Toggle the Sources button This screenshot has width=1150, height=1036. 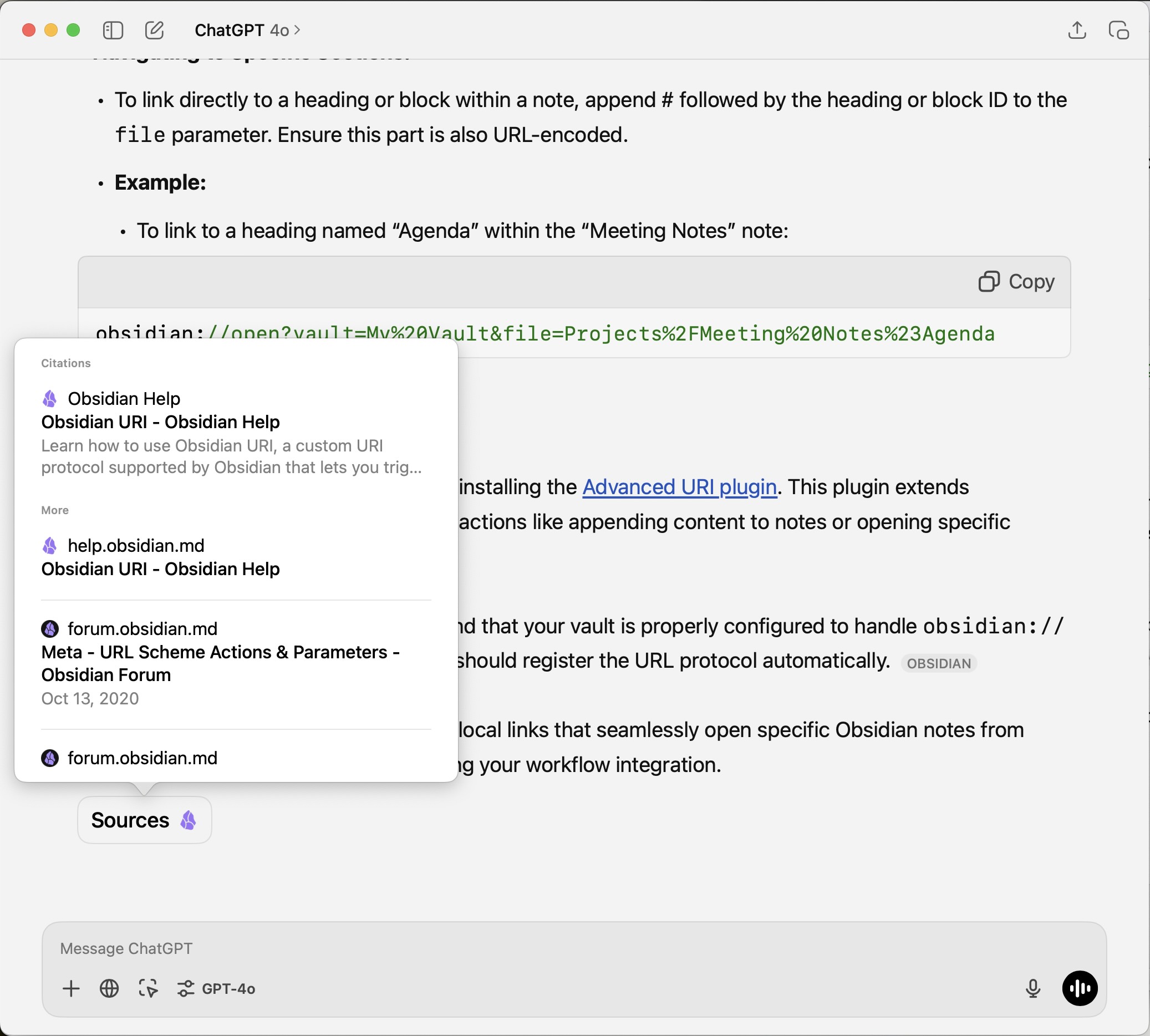click(x=145, y=820)
